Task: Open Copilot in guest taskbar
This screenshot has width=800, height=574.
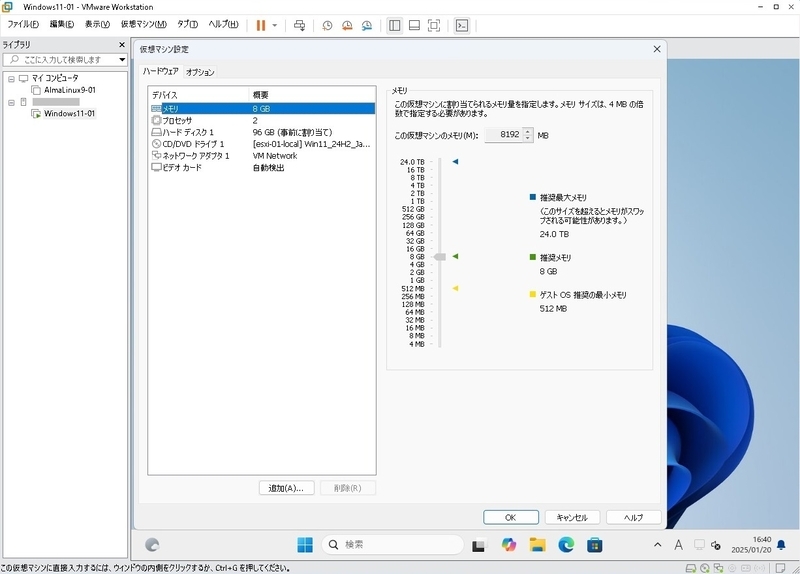Action: (x=508, y=545)
